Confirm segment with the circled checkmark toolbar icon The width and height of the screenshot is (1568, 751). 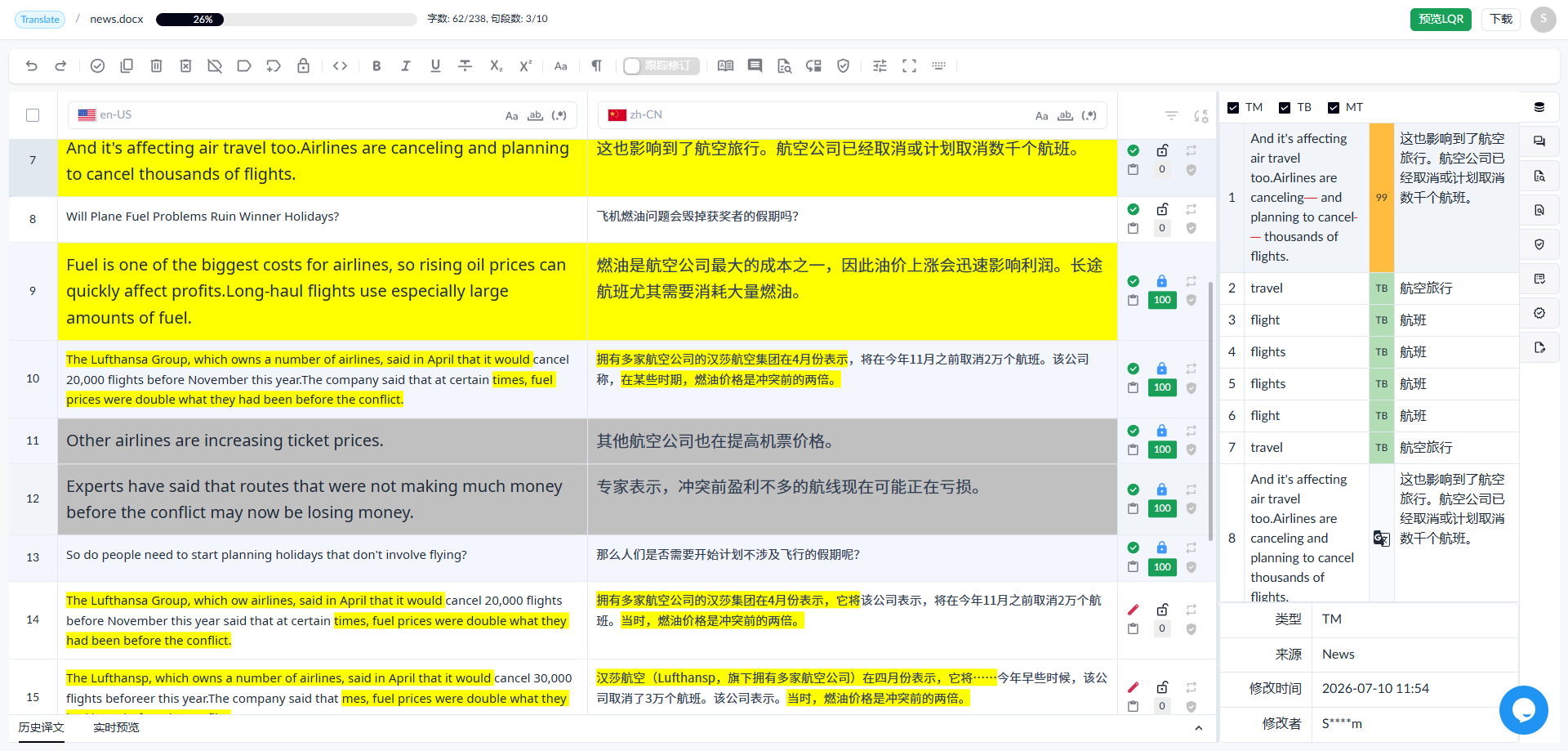[x=97, y=66]
